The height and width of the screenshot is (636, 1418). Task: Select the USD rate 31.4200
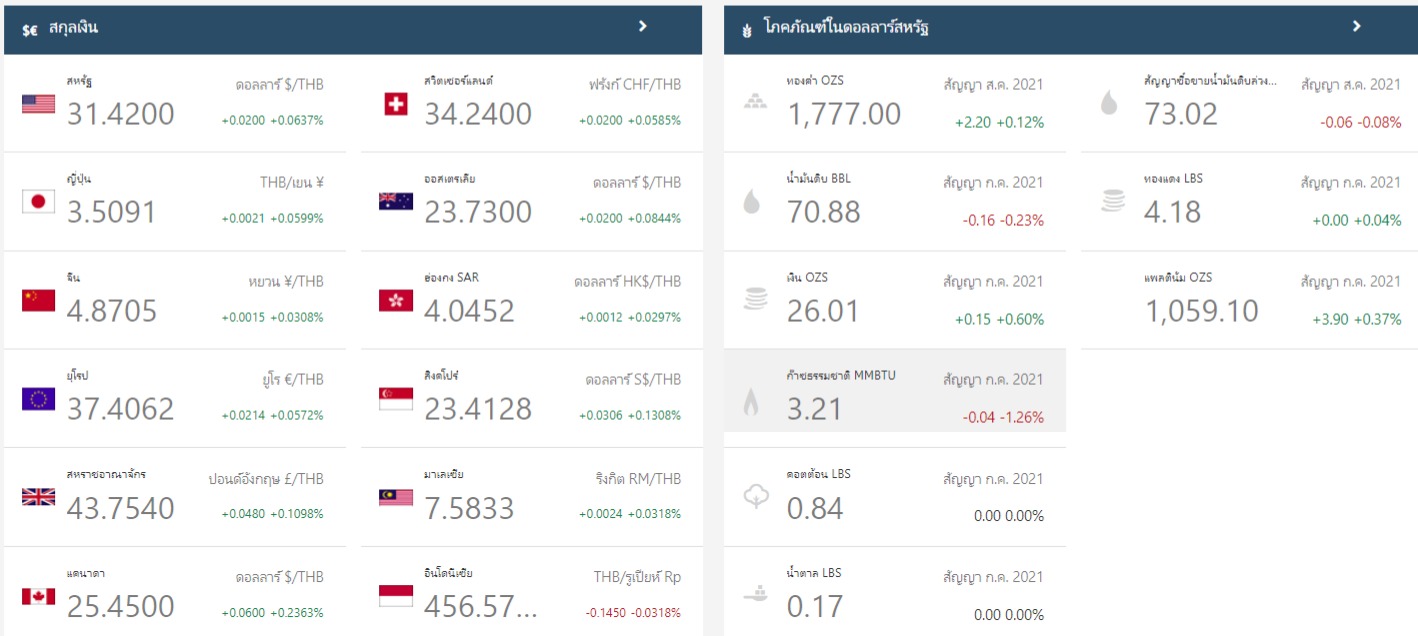(x=121, y=114)
